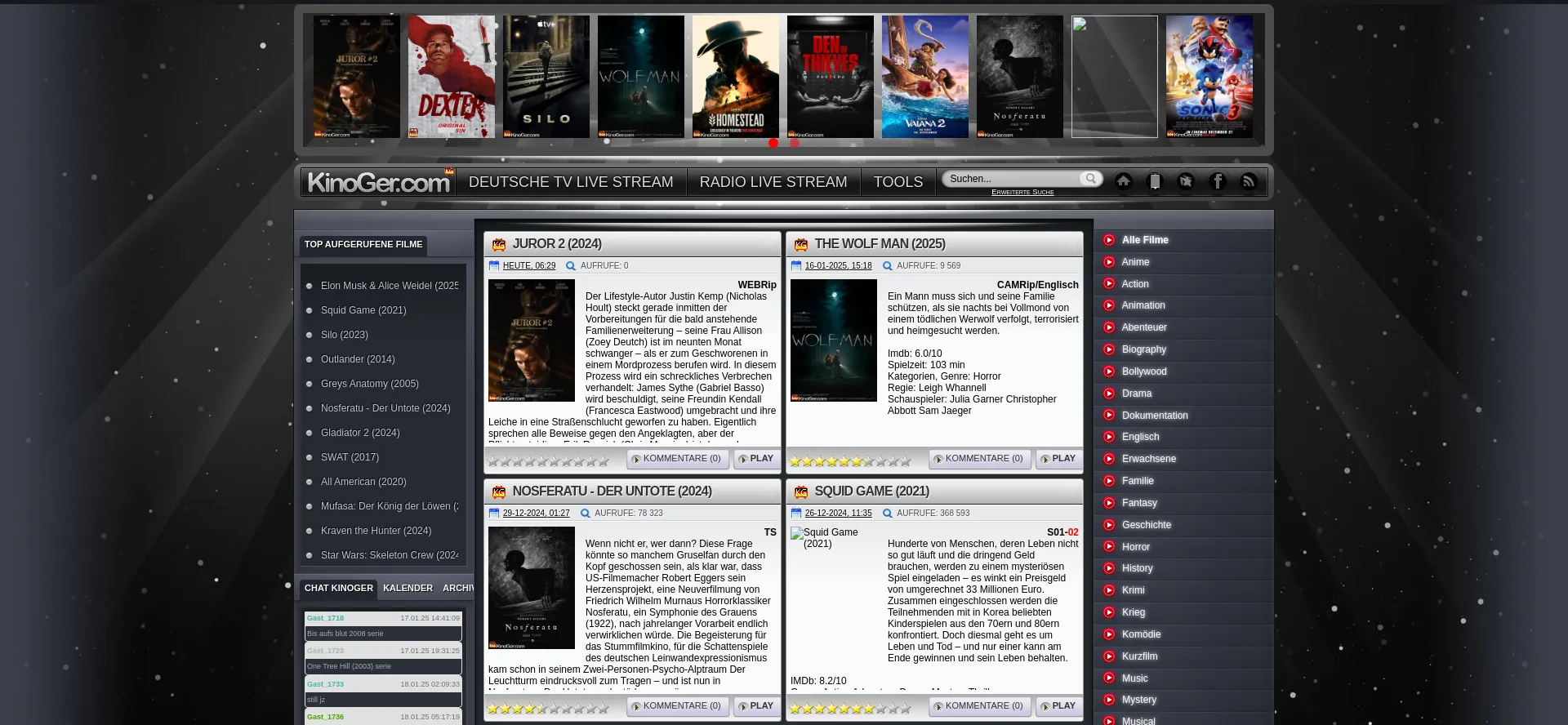Click the red arrow icon beside Dokumentation
Viewport: 1568px width, 725px height.
click(x=1109, y=415)
